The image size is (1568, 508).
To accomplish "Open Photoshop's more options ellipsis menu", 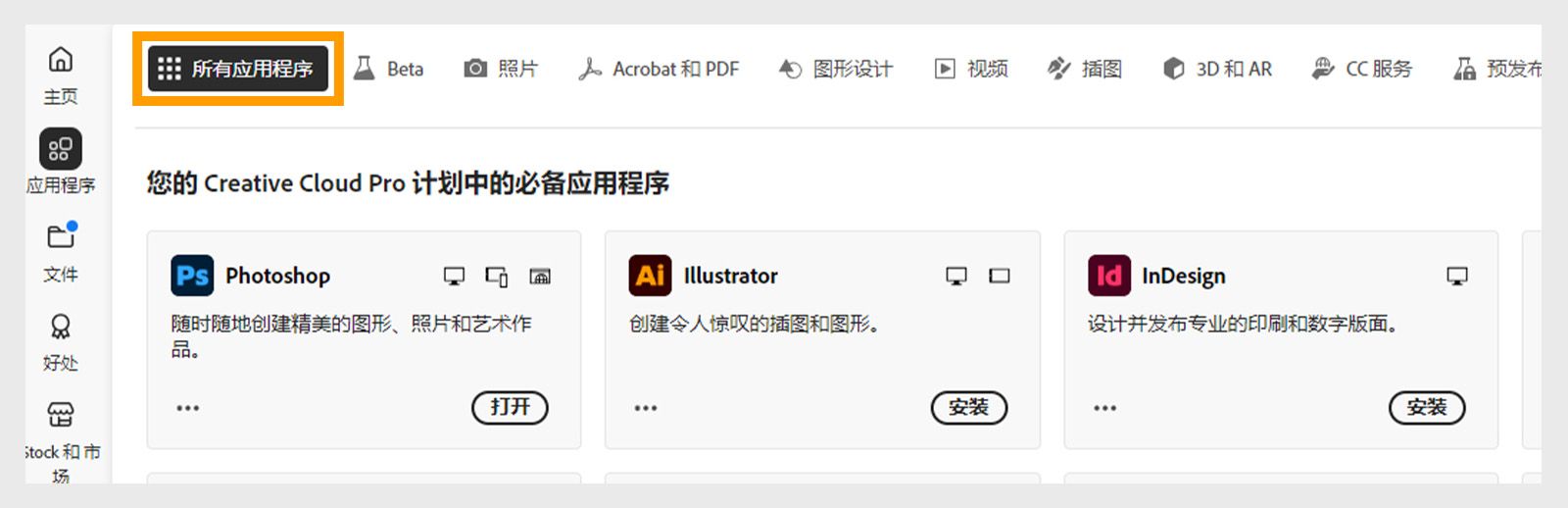I will pos(187,408).
